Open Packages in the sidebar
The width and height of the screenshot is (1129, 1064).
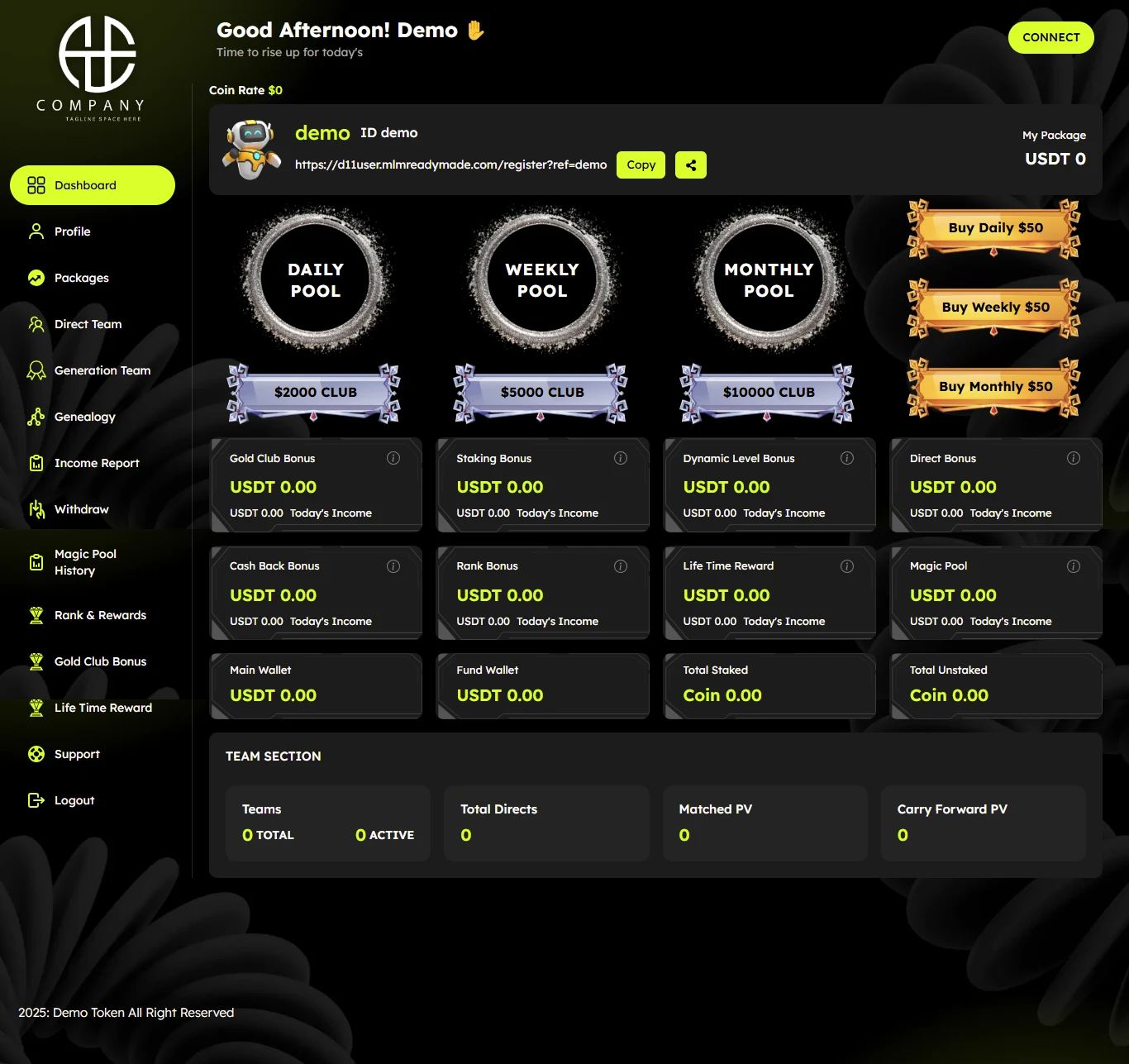pos(81,278)
